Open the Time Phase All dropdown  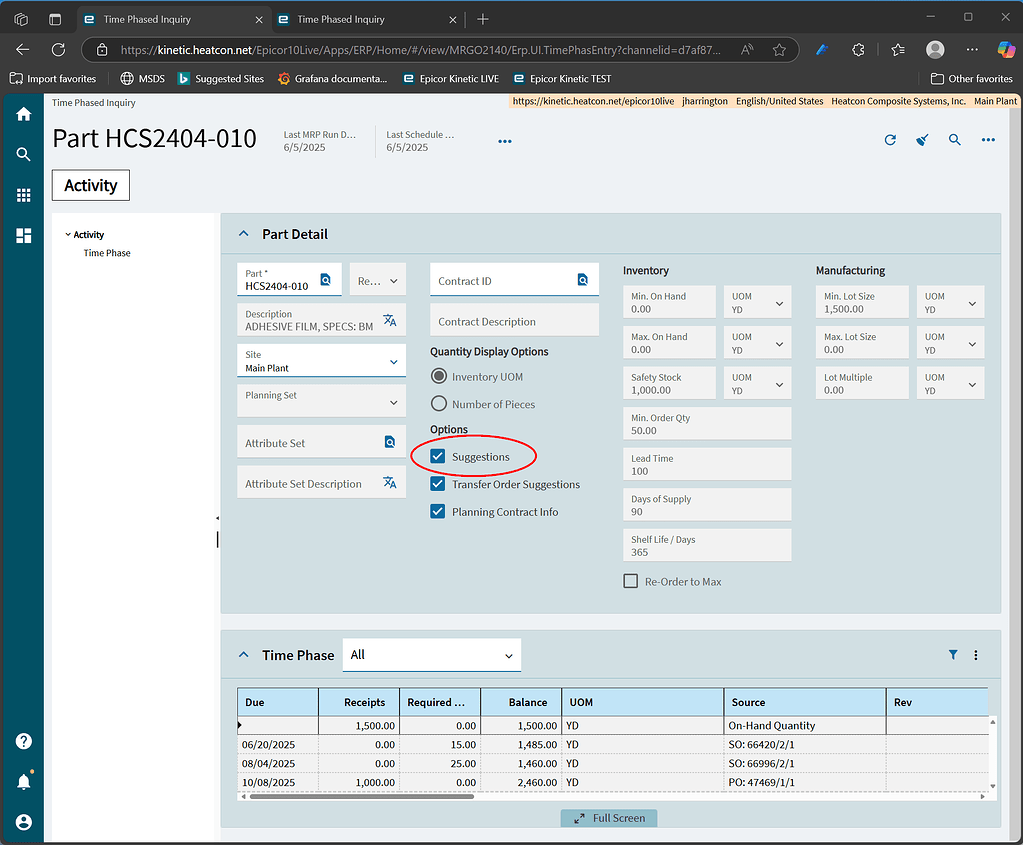click(432, 655)
